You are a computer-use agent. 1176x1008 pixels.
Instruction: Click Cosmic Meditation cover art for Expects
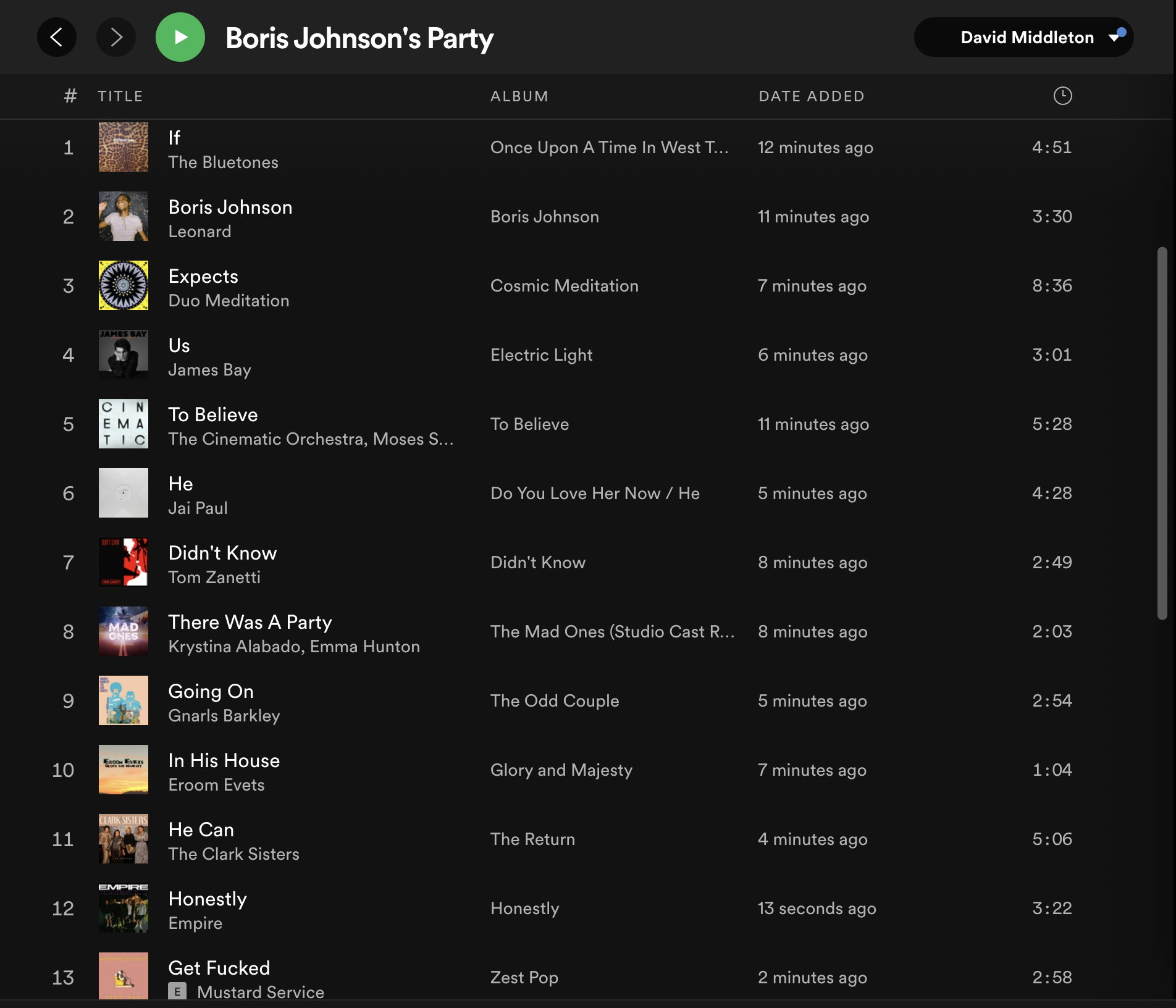124,285
